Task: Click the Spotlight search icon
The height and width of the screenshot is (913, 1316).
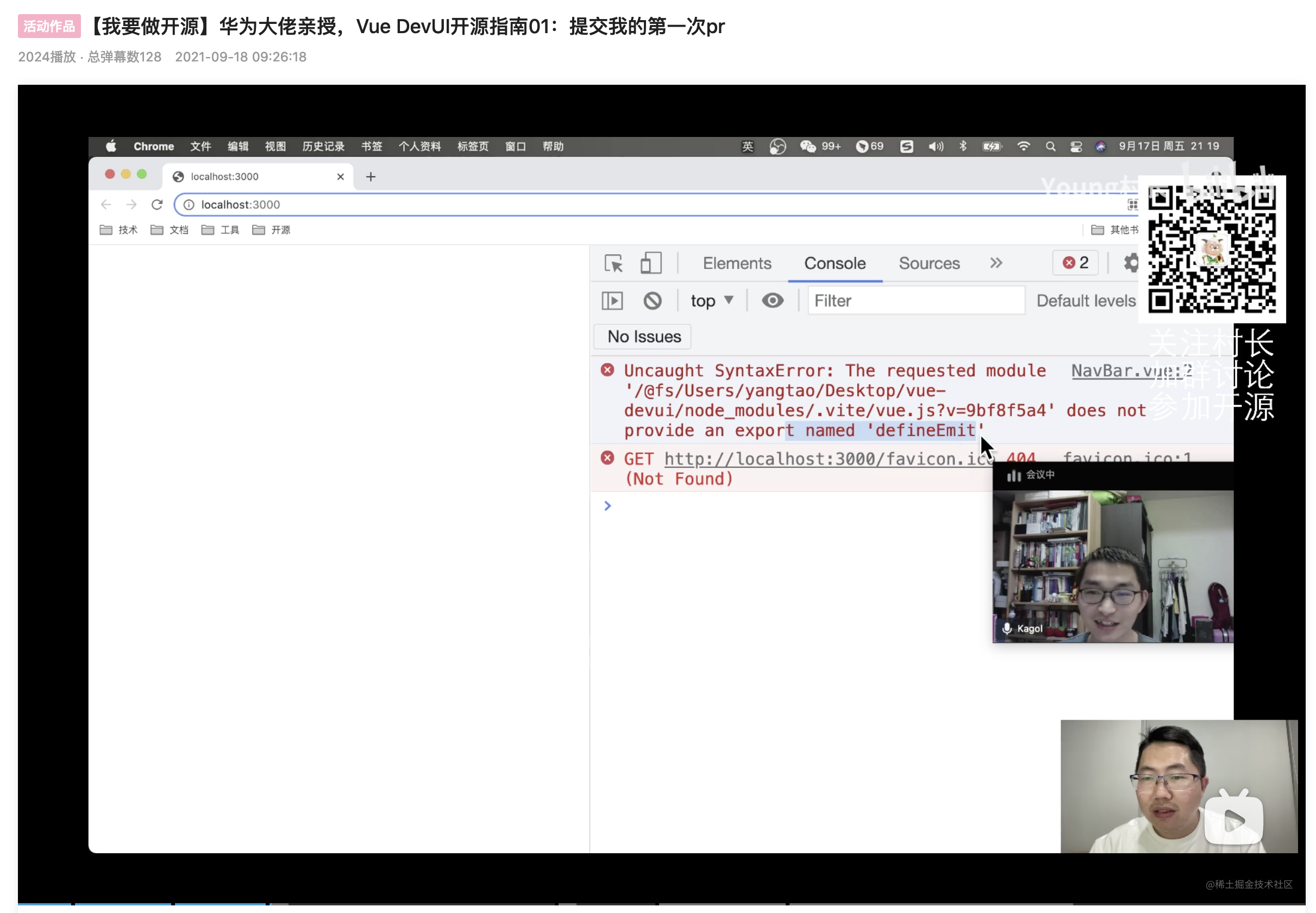Action: tap(1051, 146)
